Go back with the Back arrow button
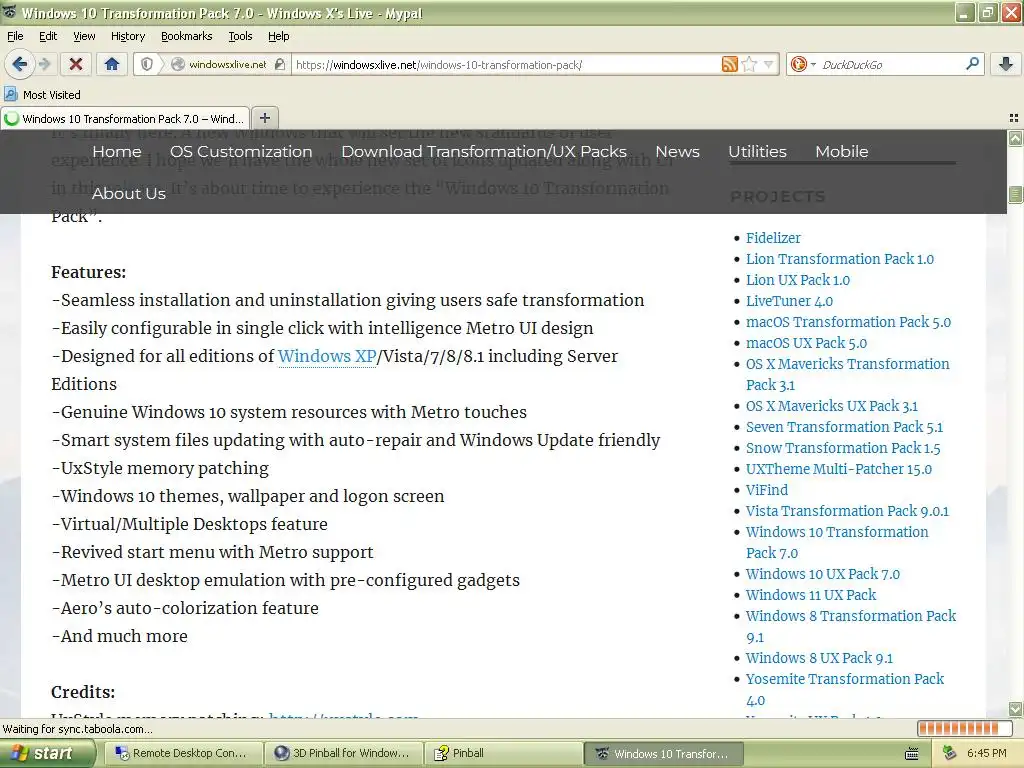 [x=19, y=64]
